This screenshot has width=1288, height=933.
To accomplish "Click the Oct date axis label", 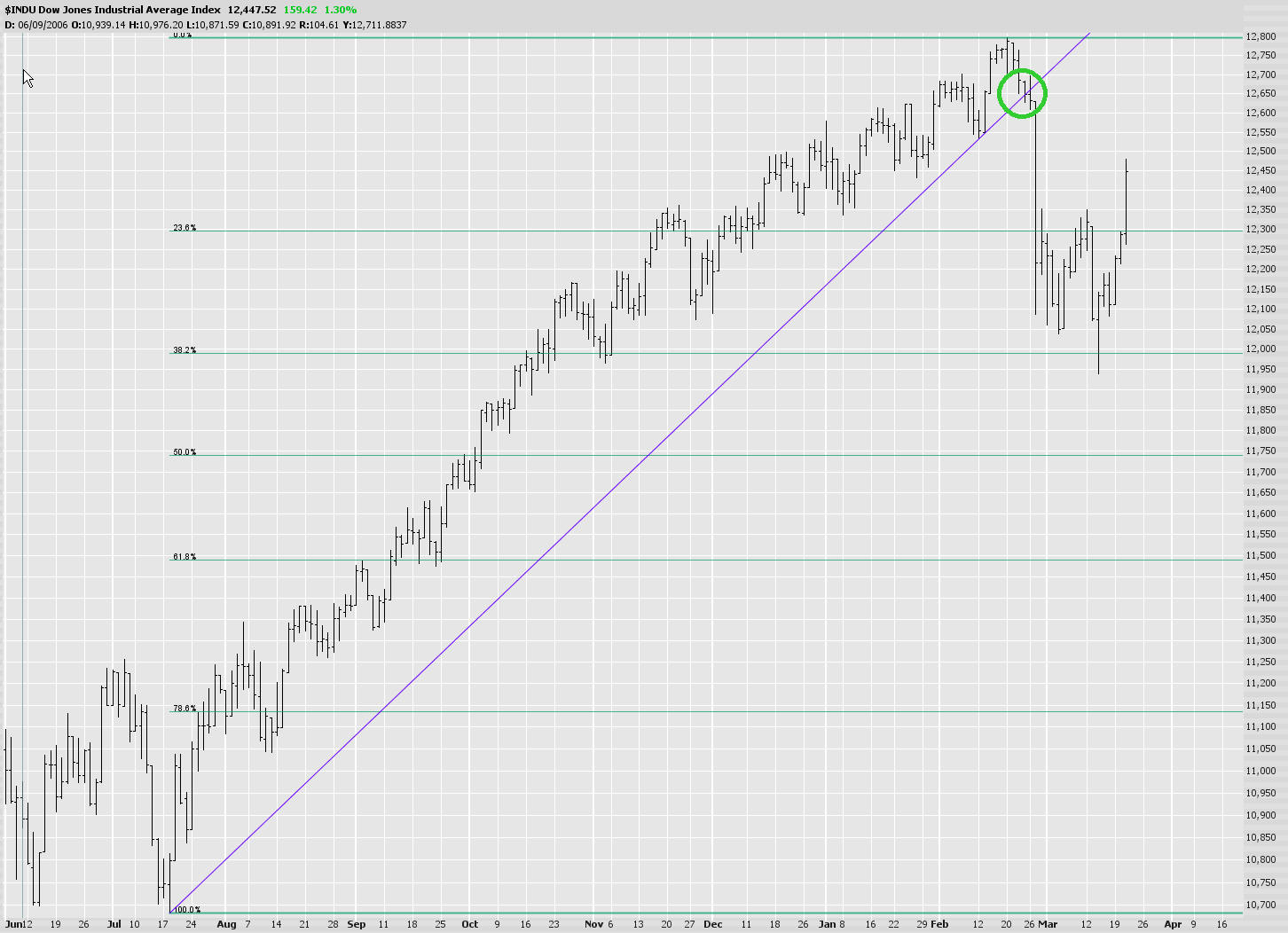I will tap(469, 924).
